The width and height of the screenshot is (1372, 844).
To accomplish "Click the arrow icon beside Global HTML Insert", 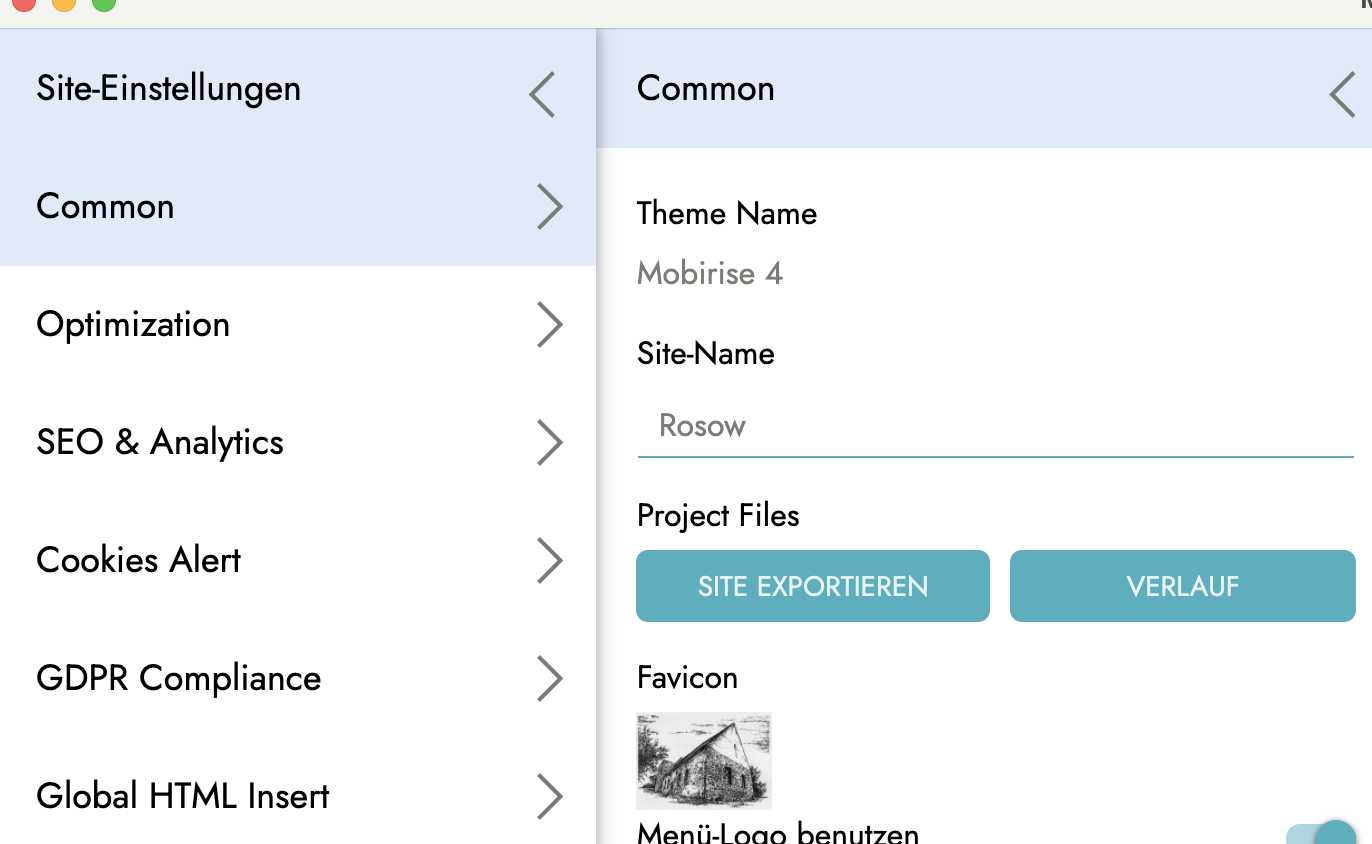I will coord(549,797).
